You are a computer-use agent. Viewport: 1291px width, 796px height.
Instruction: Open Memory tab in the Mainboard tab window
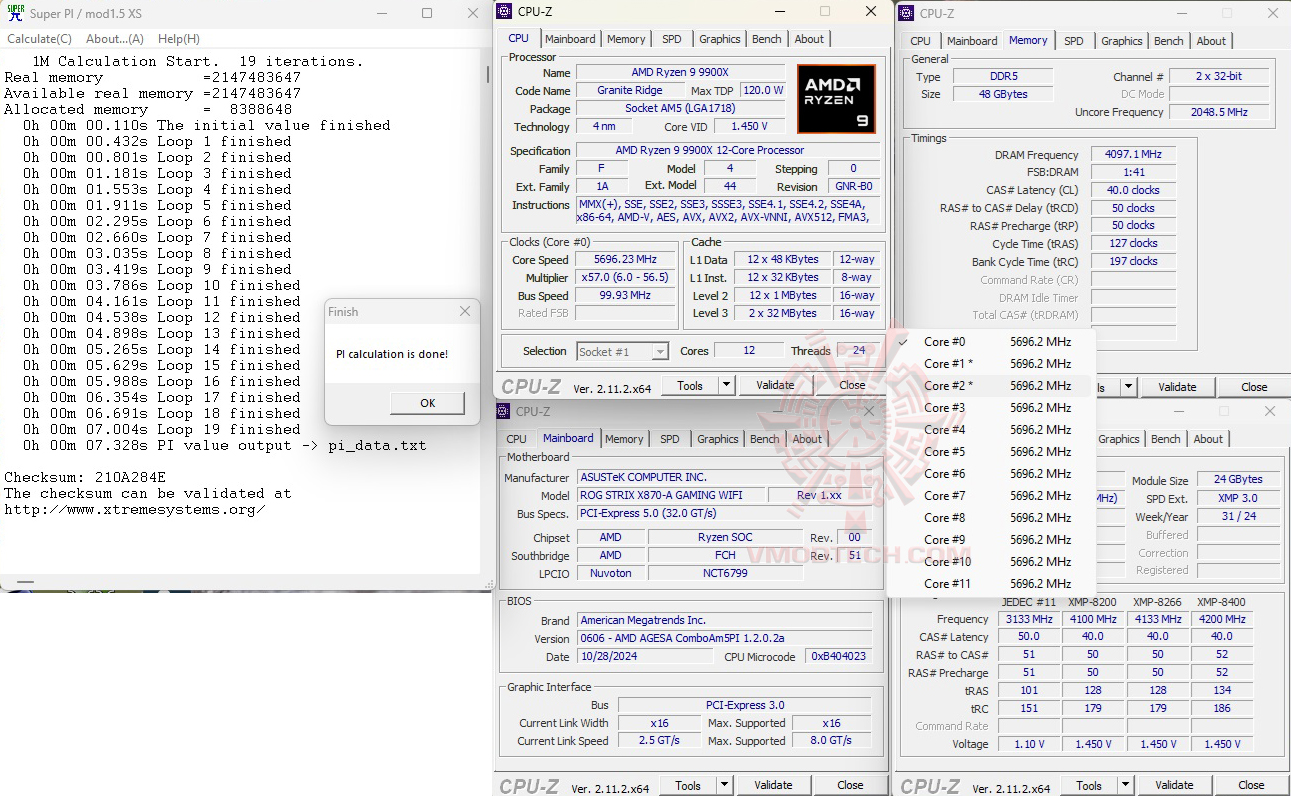coord(624,439)
